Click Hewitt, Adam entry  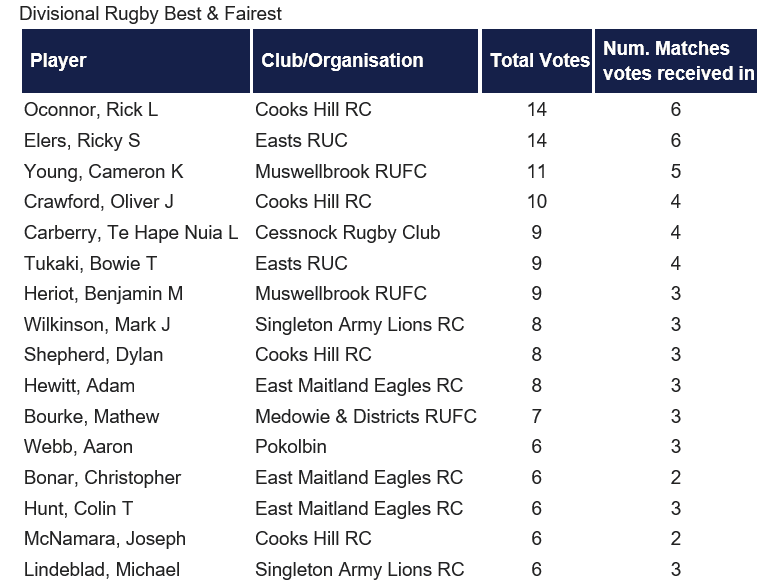(x=79, y=385)
